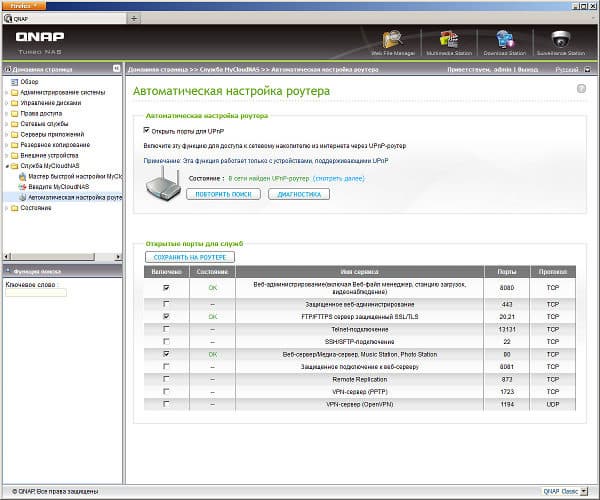Expand the Серверы приложений tree node
The width and height of the screenshot is (600, 500).
coord(7,135)
